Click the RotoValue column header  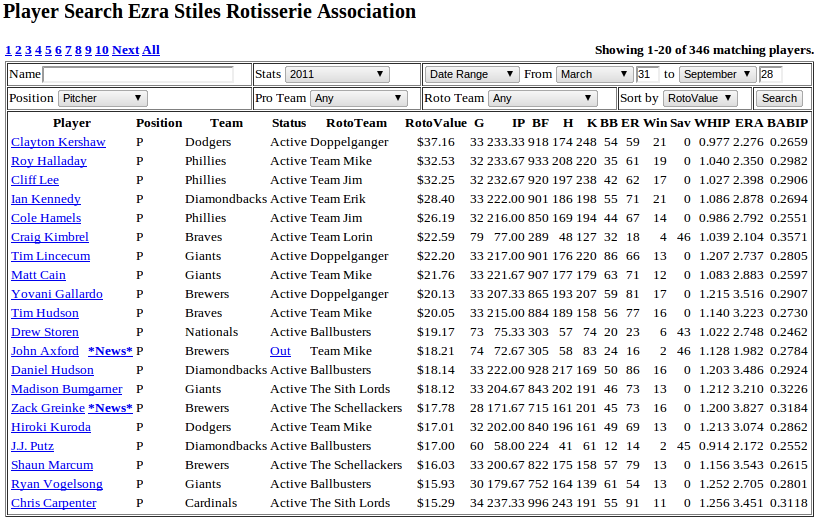click(x=436, y=123)
